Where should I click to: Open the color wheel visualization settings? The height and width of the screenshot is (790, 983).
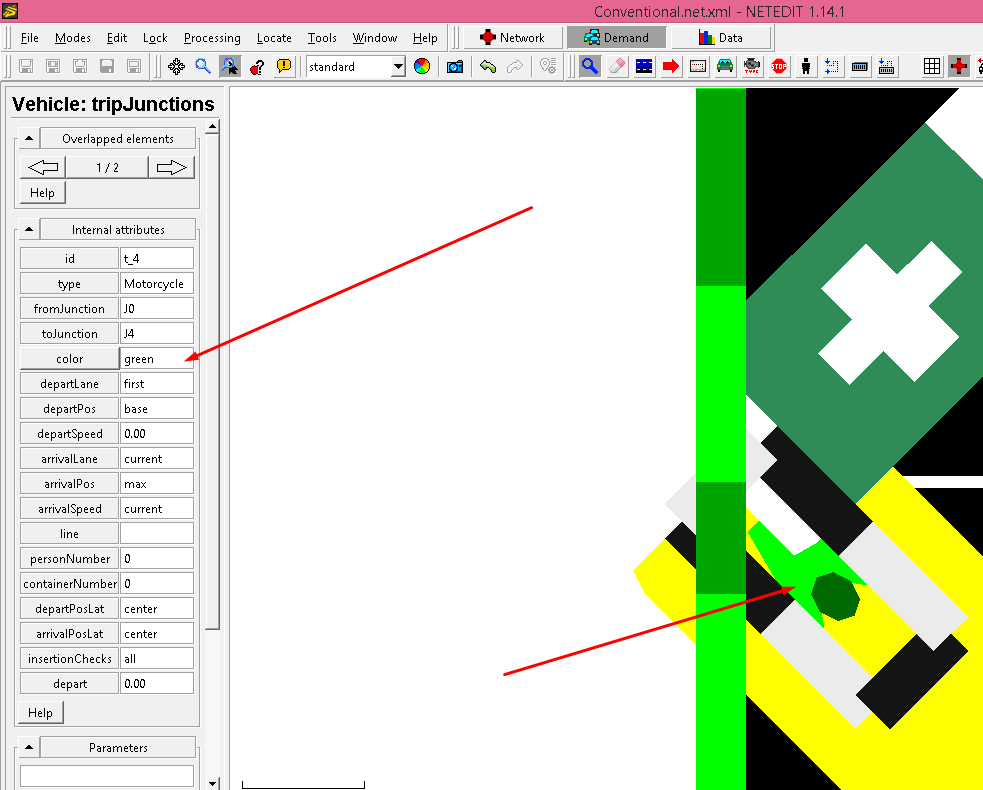point(422,66)
